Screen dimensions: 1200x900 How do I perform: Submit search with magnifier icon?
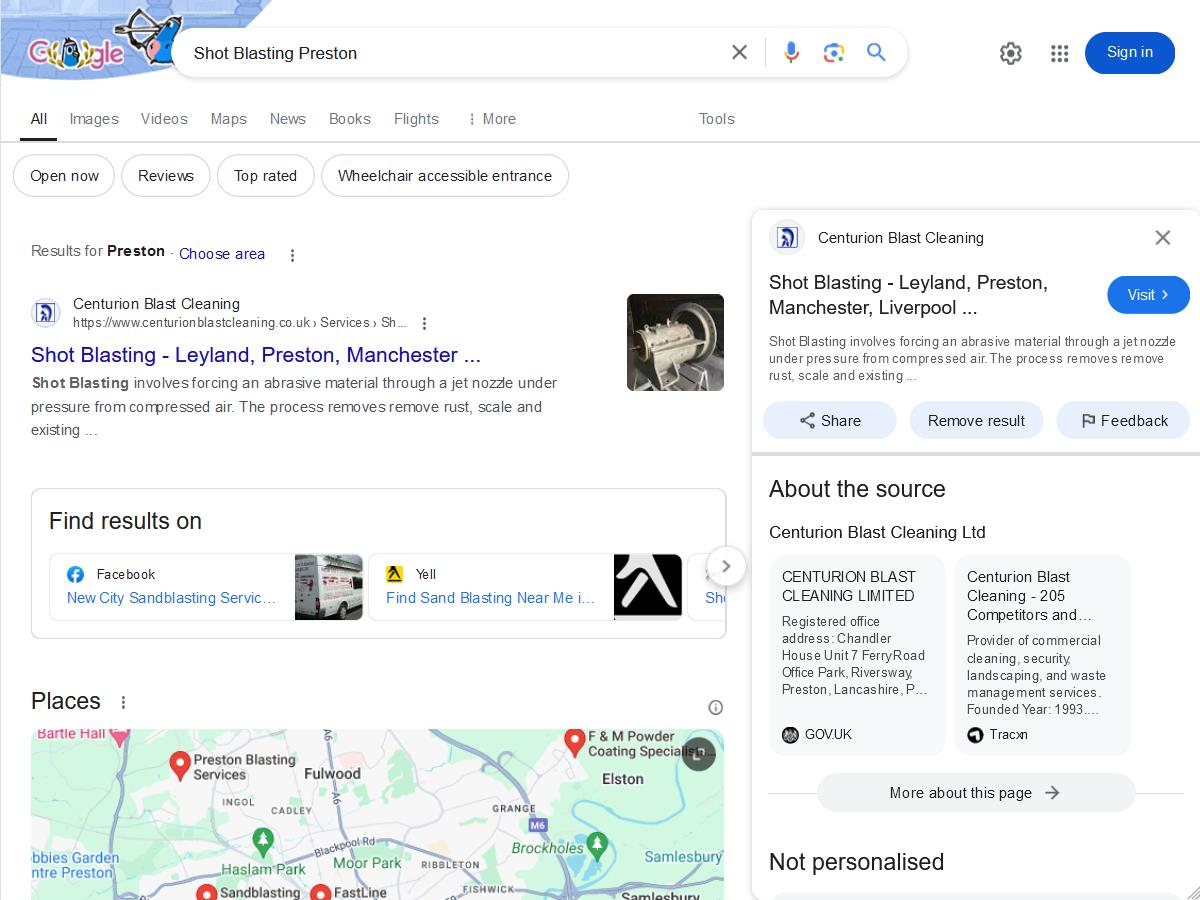(x=876, y=53)
